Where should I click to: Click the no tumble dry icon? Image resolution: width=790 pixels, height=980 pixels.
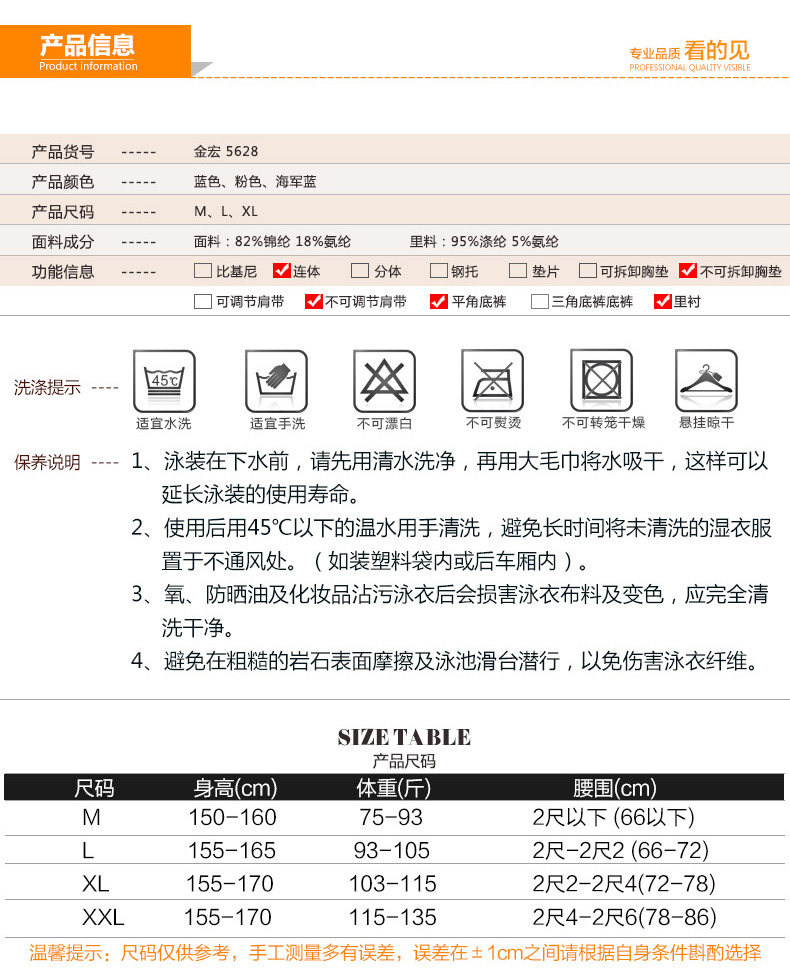click(601, 381)
